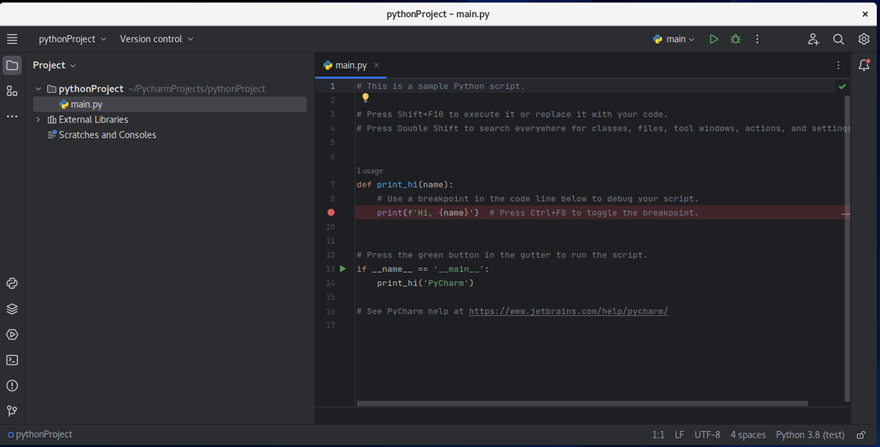Click the red breakpoint stripe marker

coord(846,214)
